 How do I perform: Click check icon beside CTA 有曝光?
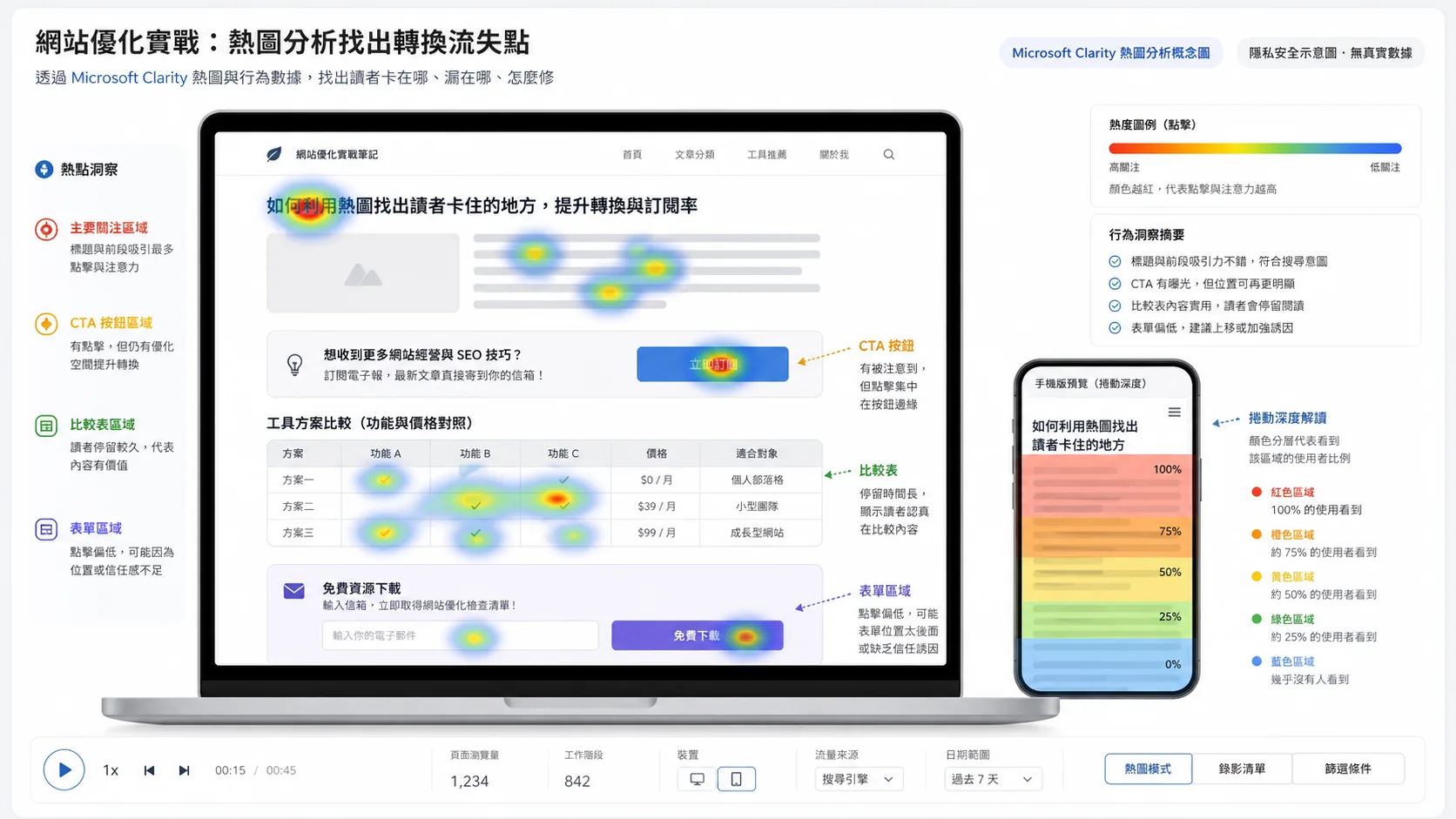(x=1115, y=284)
